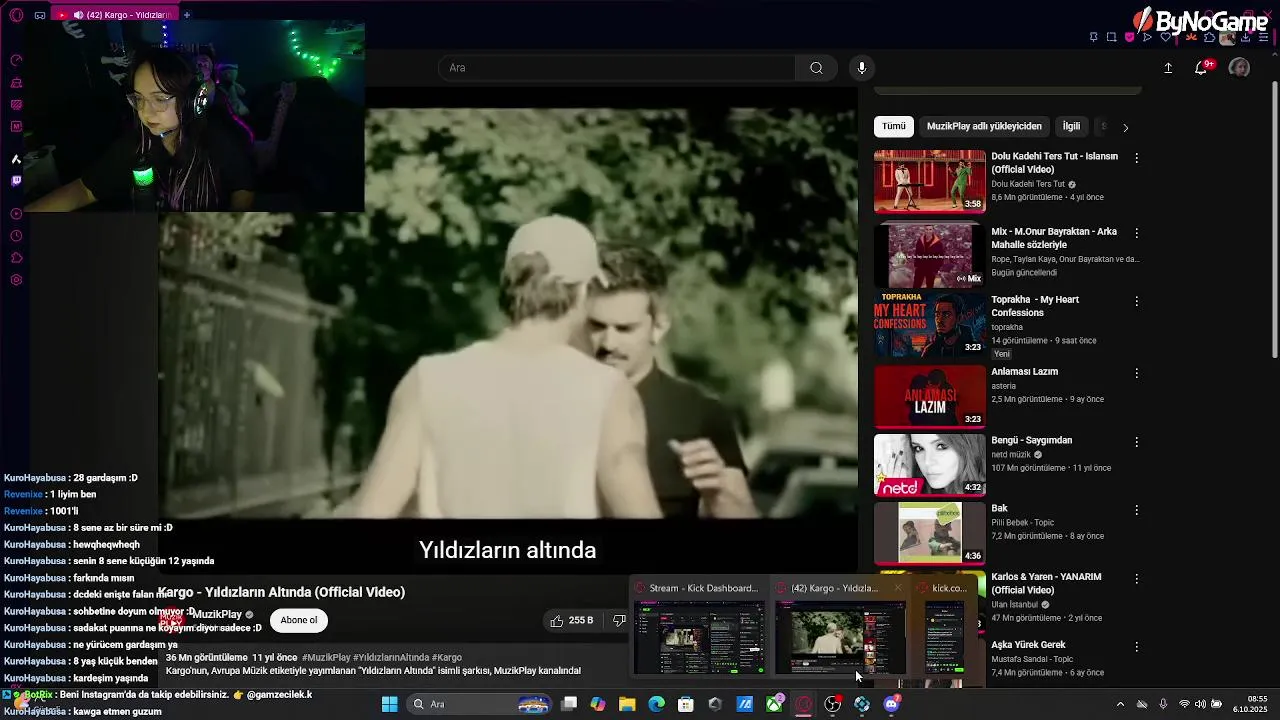Click the heart bookmark icon in toolbar
1280x720 pixels.
coord(1165,37)
